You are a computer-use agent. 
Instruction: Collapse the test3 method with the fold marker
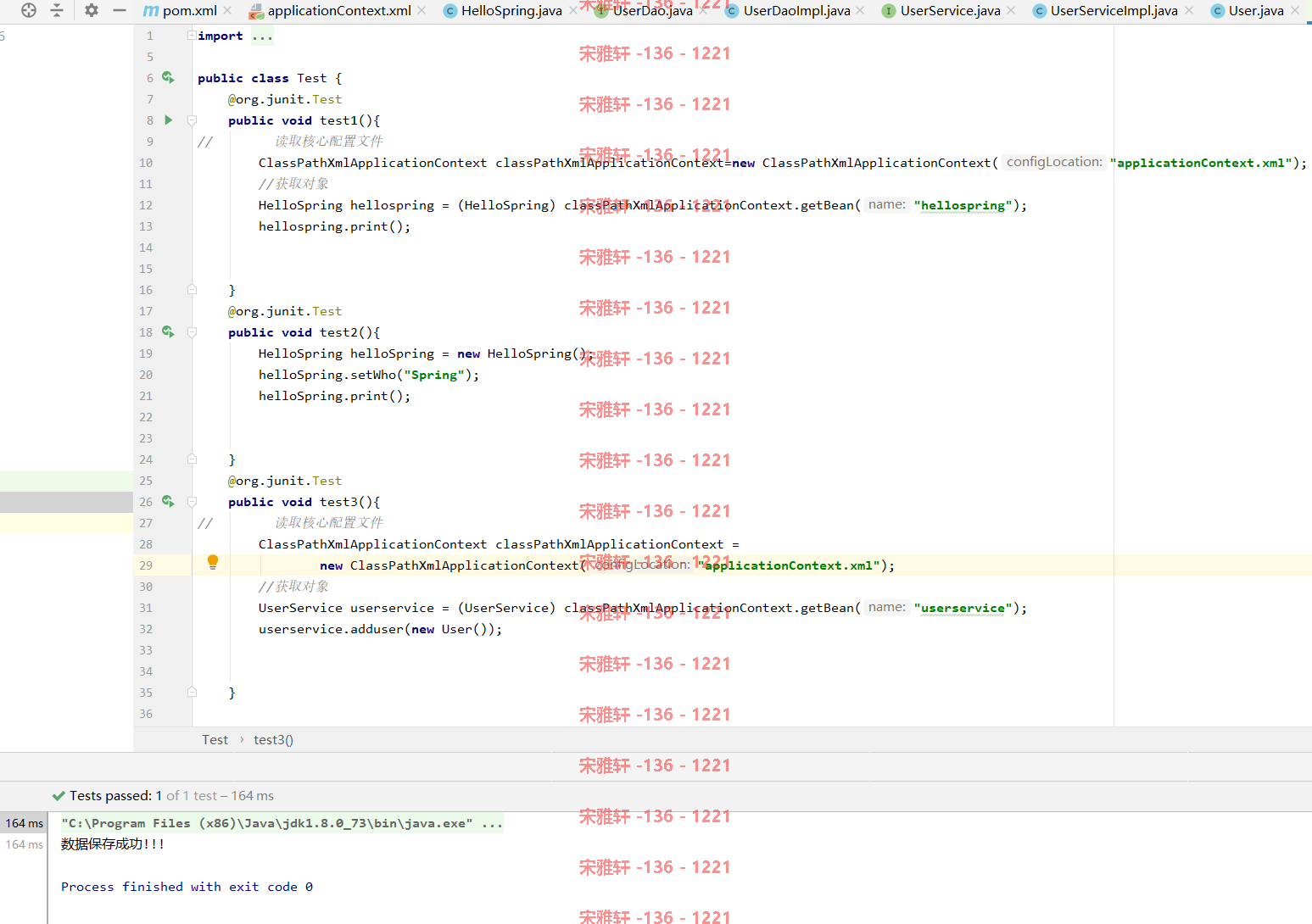[192, 502]
